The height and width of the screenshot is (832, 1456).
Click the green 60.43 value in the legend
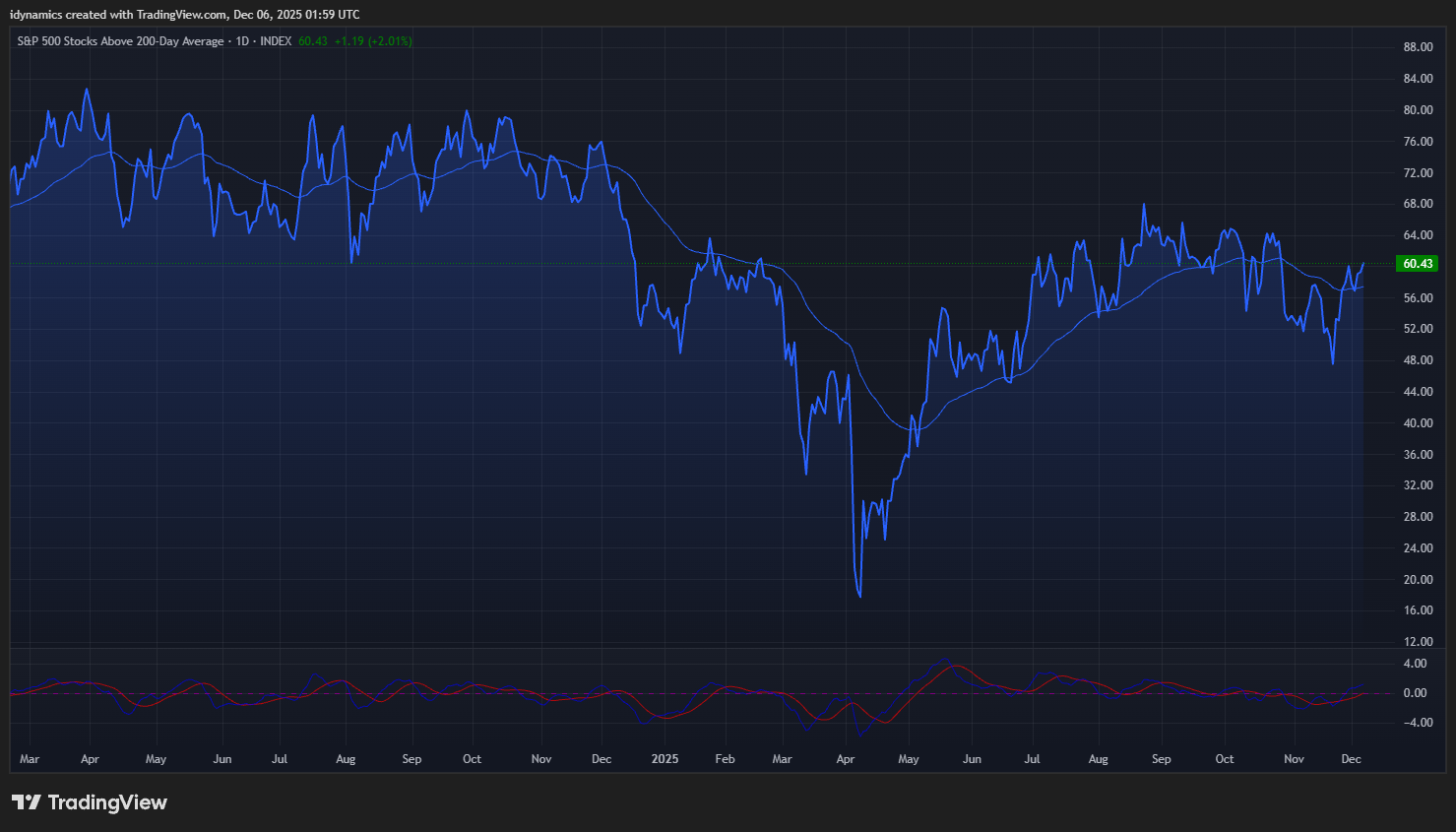click(312, 41)
